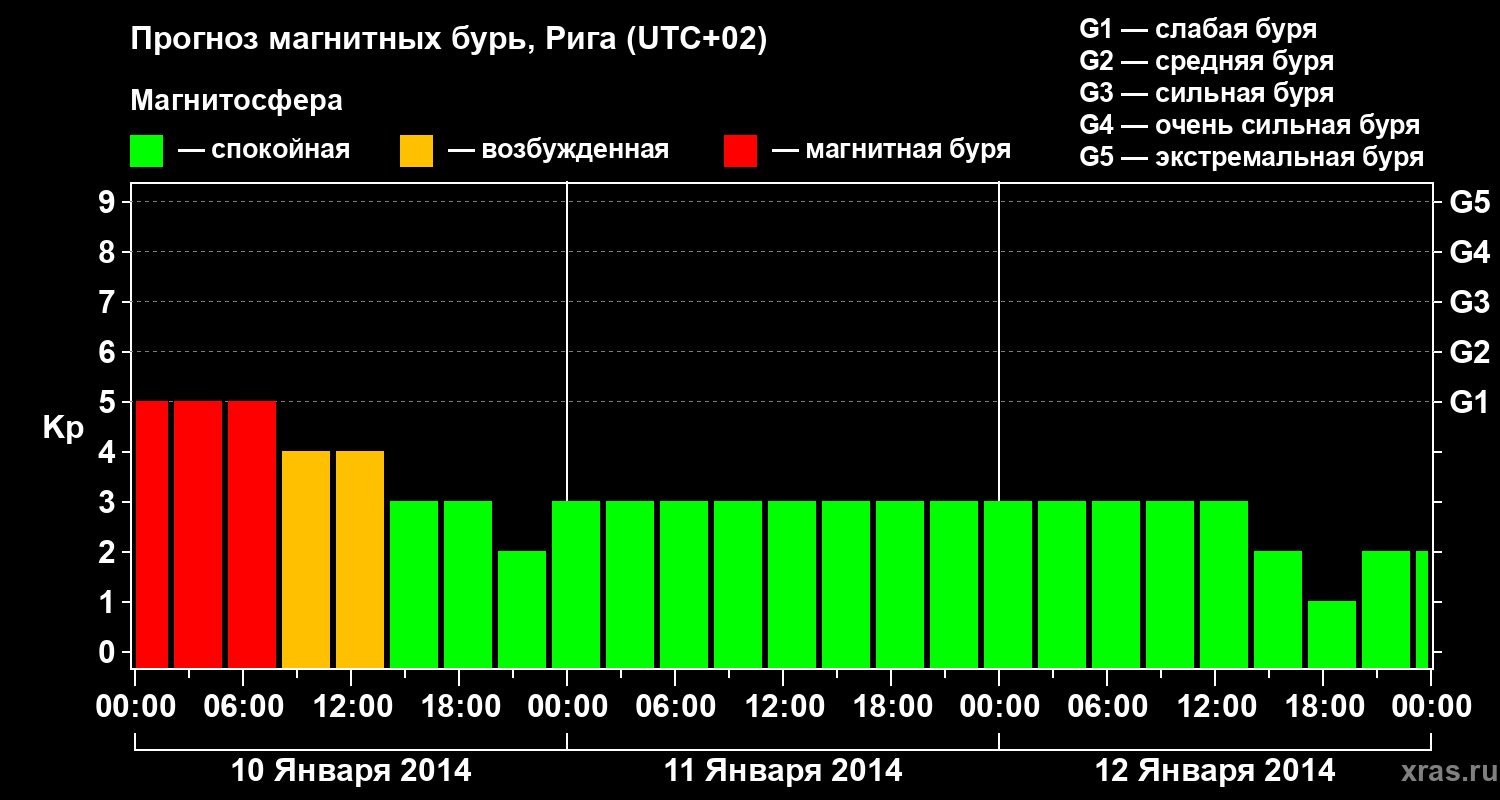The image size is (1500, 800).
Task: Click the 'G4 — очень сильная буря' description
Action: pos(1249,125)
